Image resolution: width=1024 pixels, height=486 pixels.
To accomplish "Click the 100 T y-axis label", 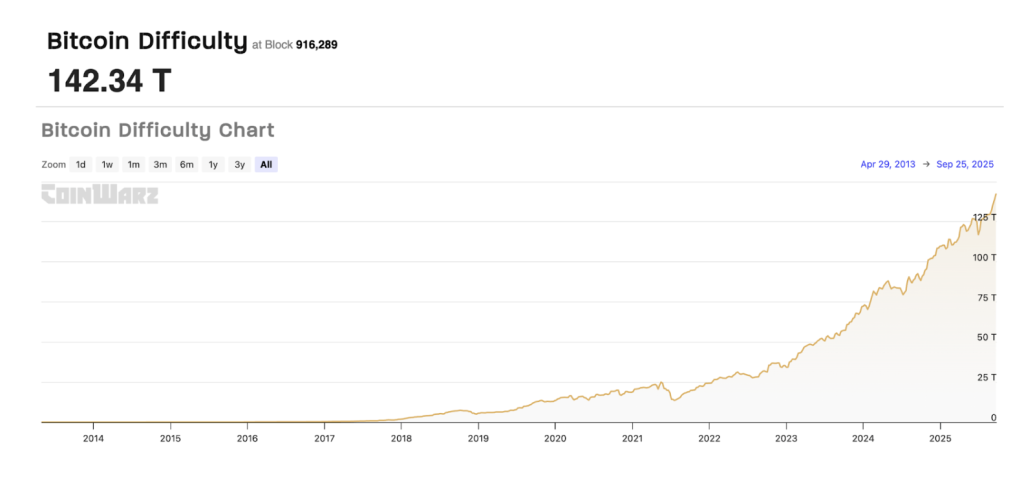I will [985, 257].
